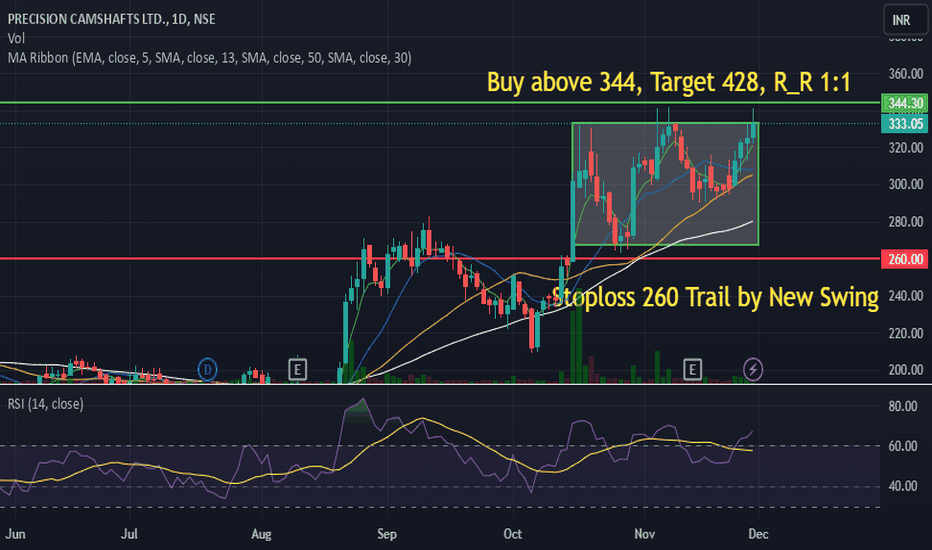The image size is (932, 550).
Task: Select the 'Buy above 344' text annotation
Action: pyautogui.click(x=669, y=82)
